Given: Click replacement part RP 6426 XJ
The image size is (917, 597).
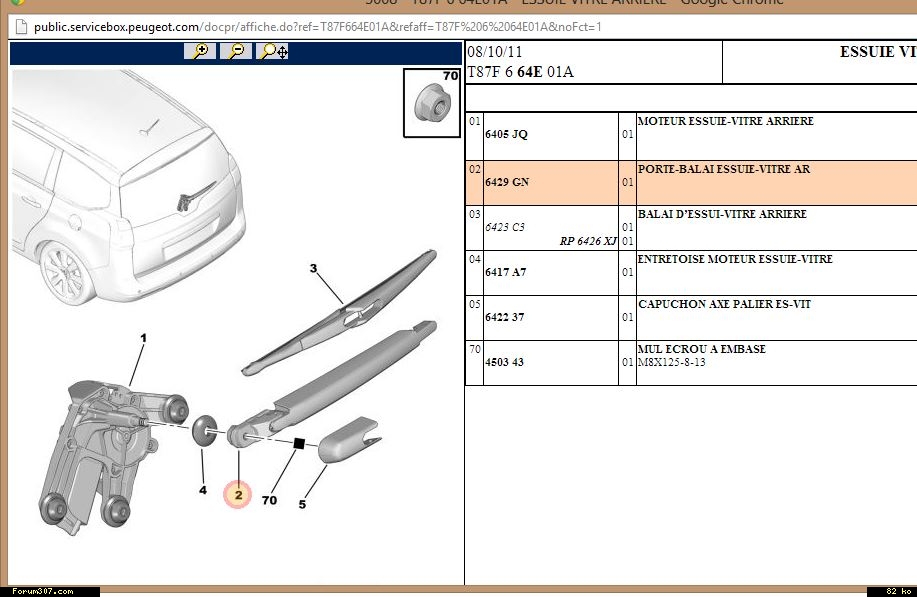Looking at the screenshot, I should pyautogui.click(x=588, y=241).
